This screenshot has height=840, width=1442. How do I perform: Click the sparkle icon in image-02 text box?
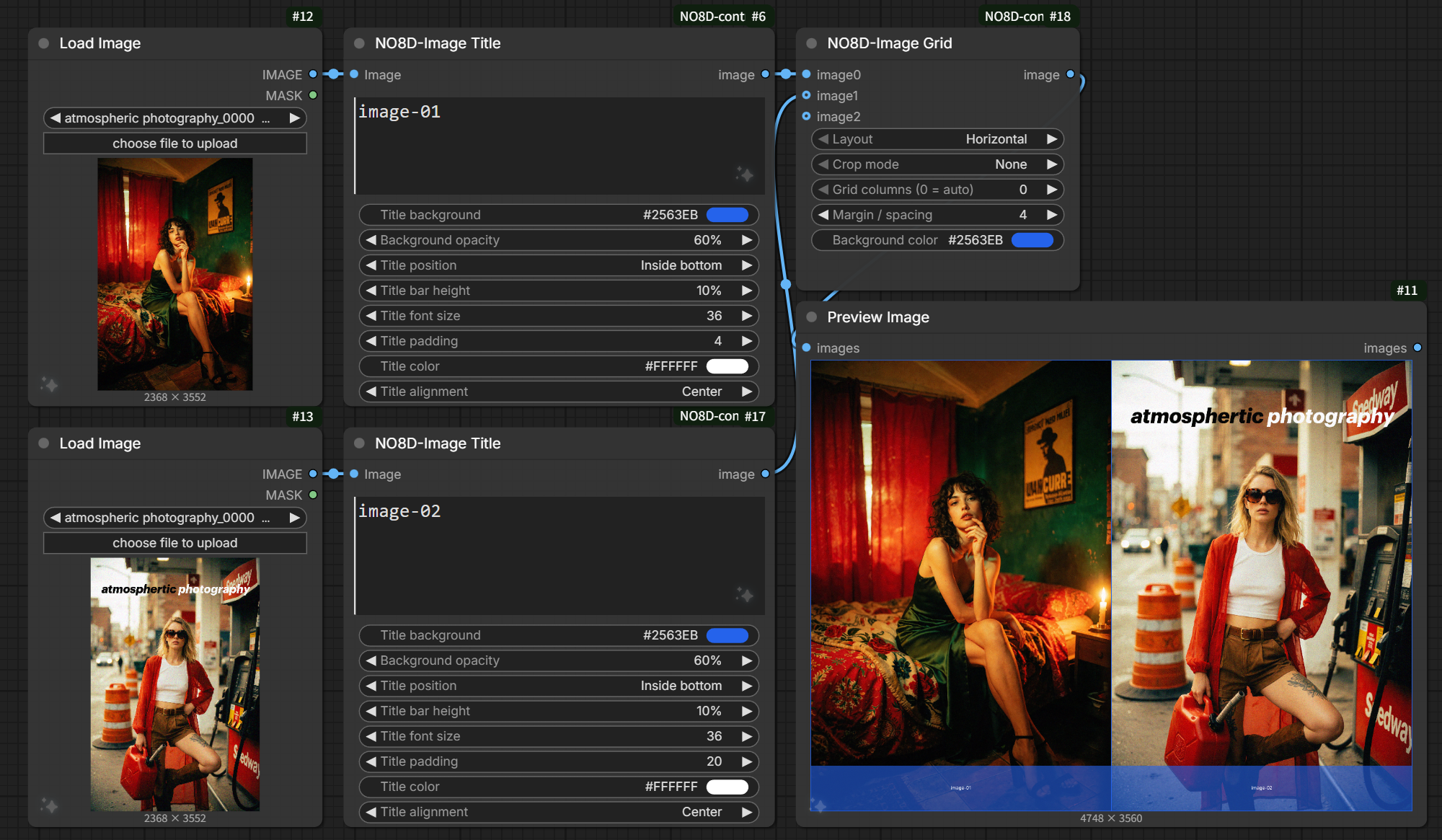[745, 595]
